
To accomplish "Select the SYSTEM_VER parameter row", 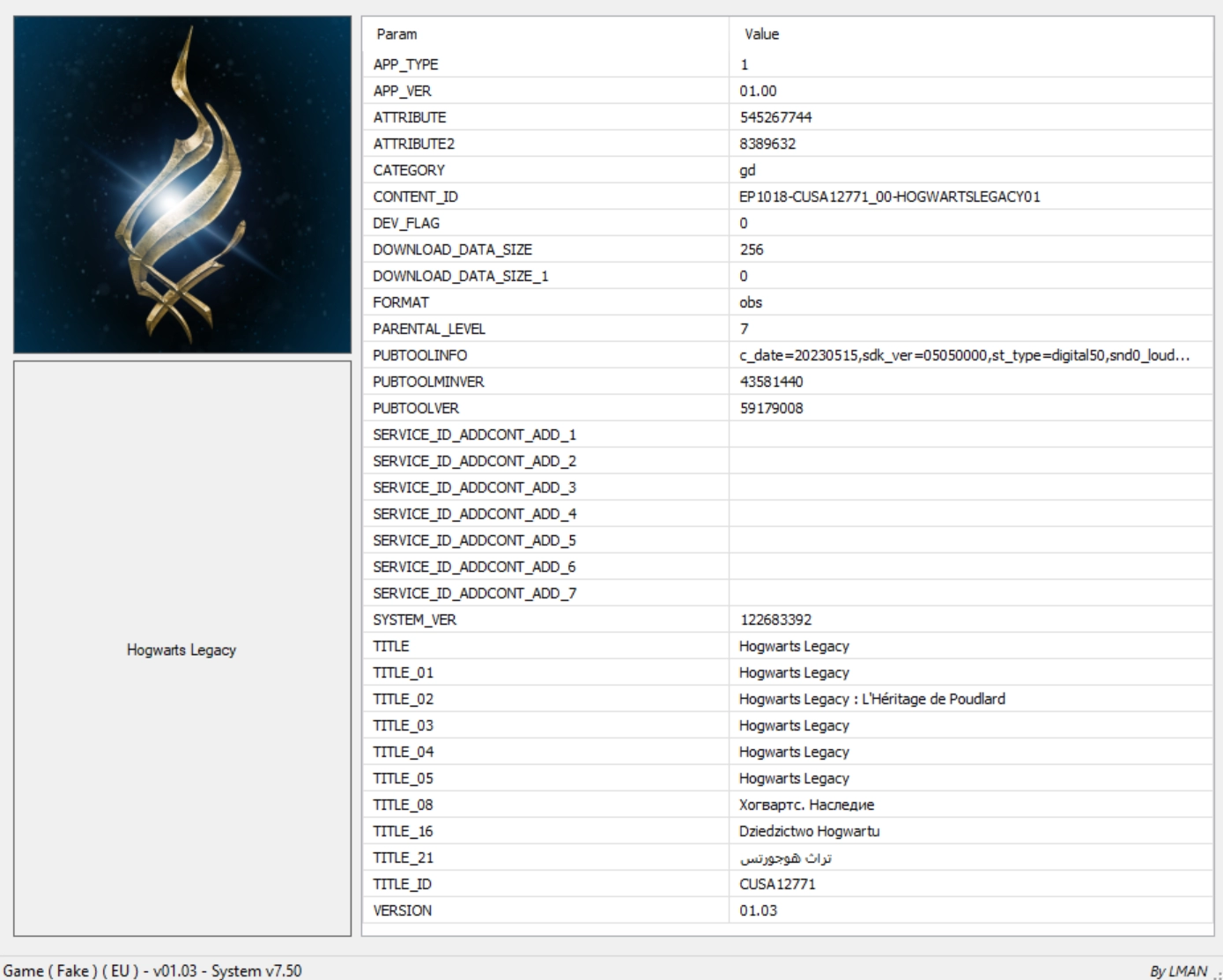I will tap(414, 620).
